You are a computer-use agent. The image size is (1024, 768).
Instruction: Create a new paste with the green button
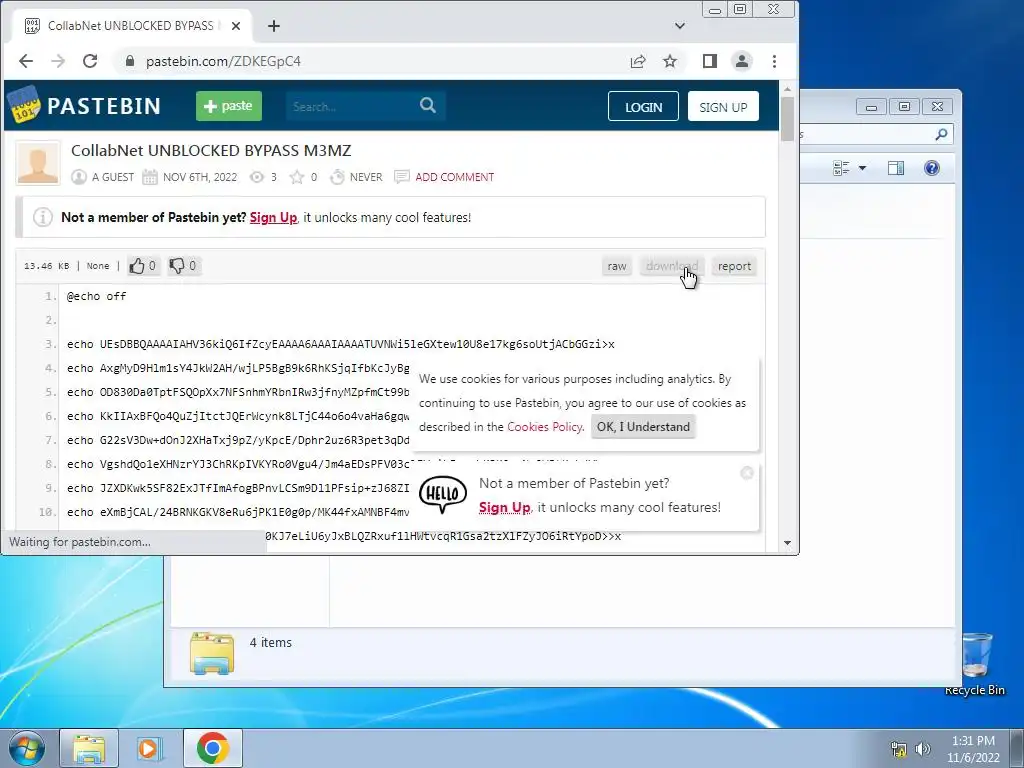[229, 106]
